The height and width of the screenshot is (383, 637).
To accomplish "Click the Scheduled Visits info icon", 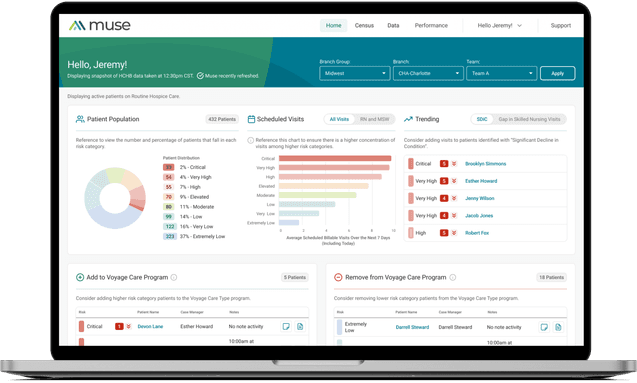I will coord(251,140).
